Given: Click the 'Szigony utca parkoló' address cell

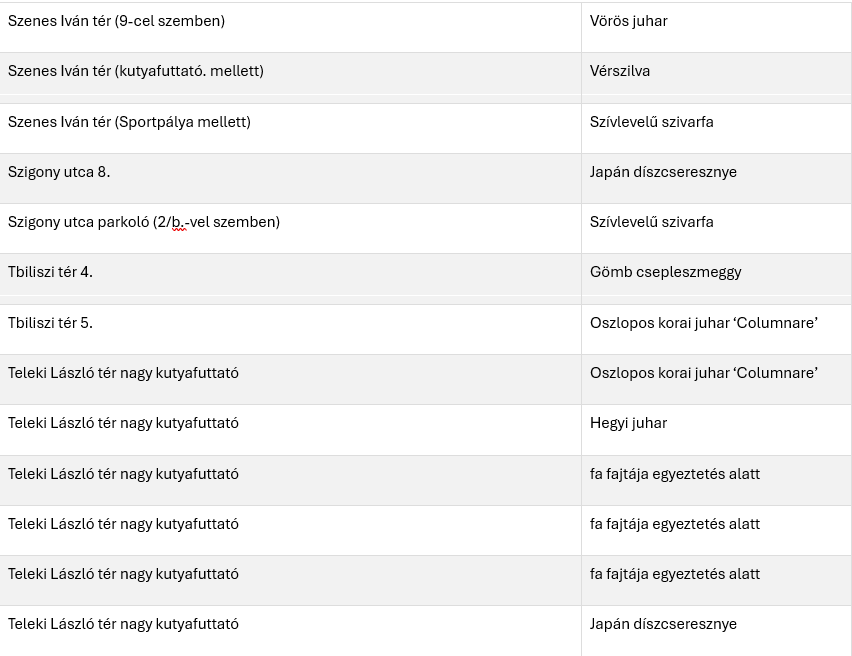Looking at the screenshot, I should click(143, 222).
